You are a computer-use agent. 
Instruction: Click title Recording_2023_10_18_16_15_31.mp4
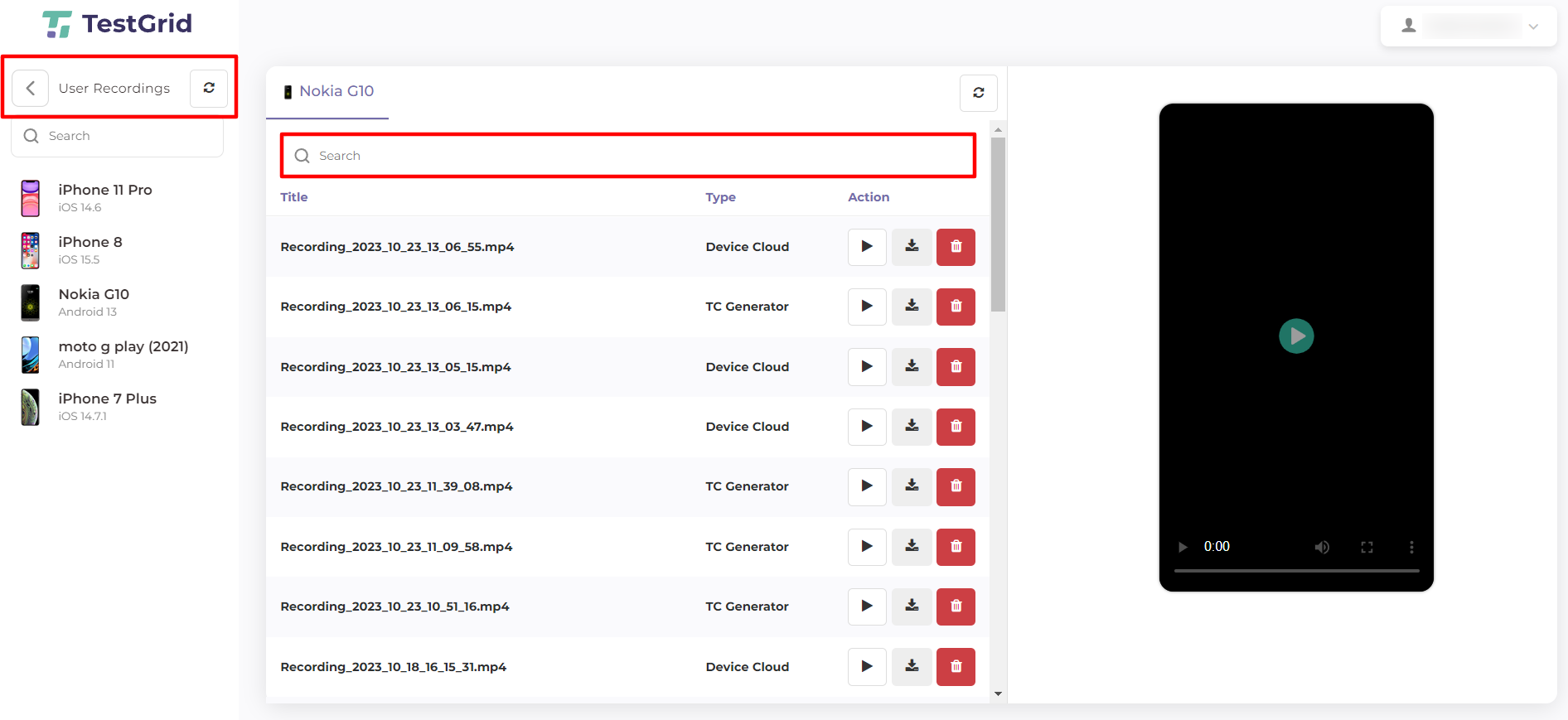(393, 667)
